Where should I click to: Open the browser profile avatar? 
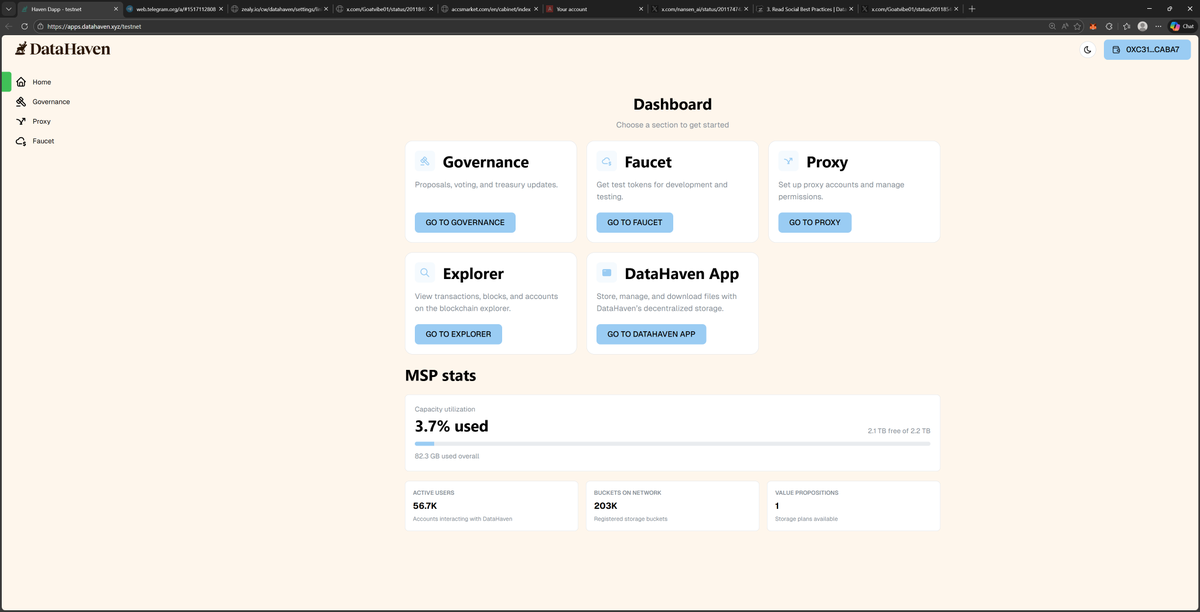coord(1142,26)
